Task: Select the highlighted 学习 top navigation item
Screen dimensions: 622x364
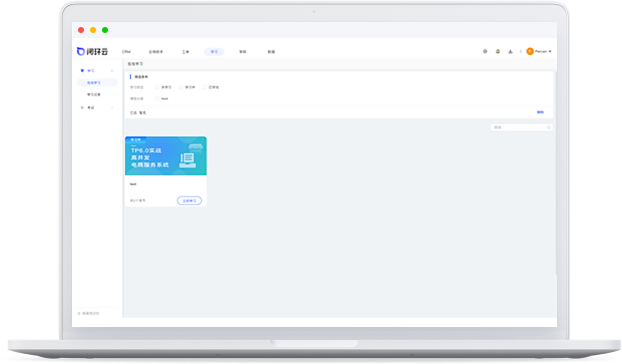Action: 214,52
